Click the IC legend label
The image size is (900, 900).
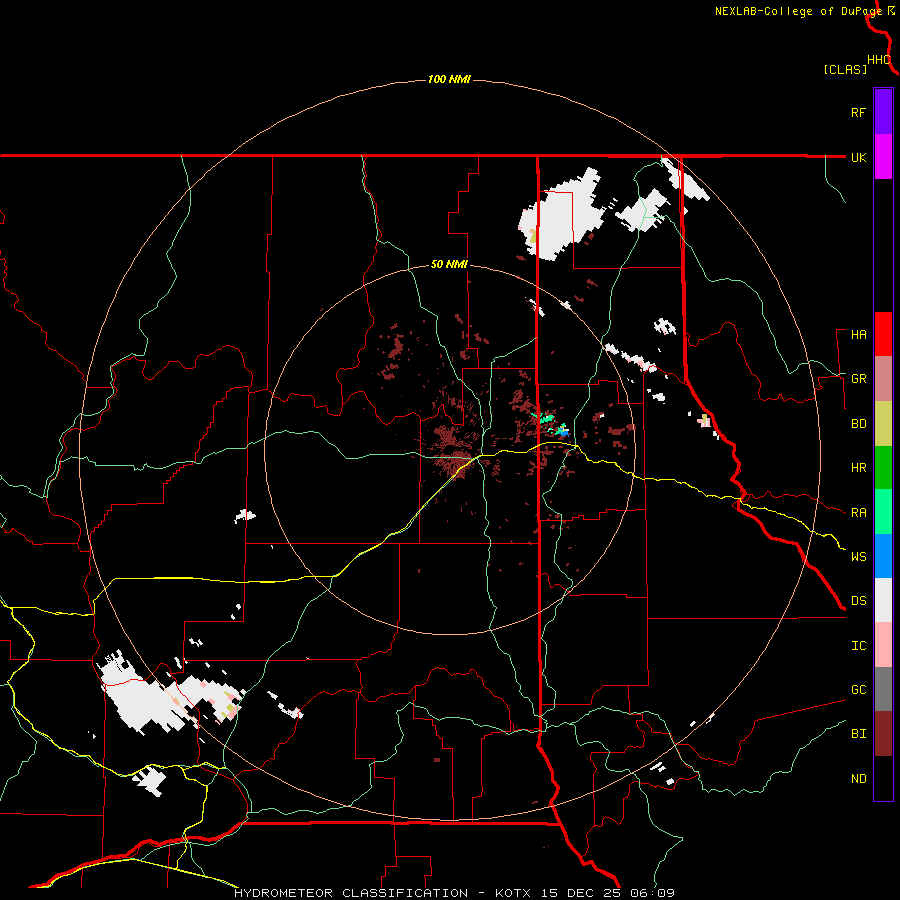[x=858, y=646]
